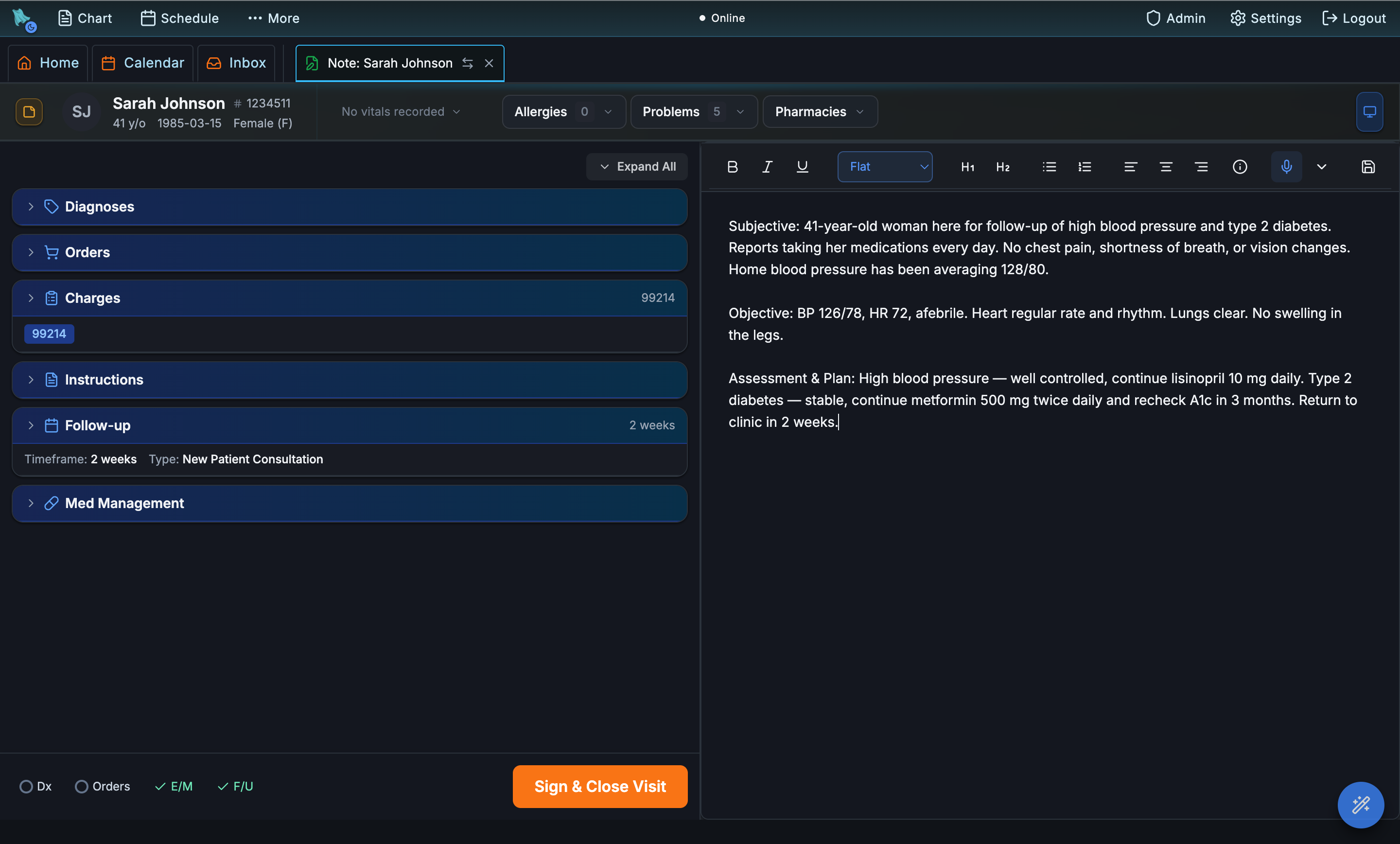Apply Heading 1 style
Image resolution: width=1400 pixels, height=844 pixels.
pyautogui.click(x=968, y=167)
